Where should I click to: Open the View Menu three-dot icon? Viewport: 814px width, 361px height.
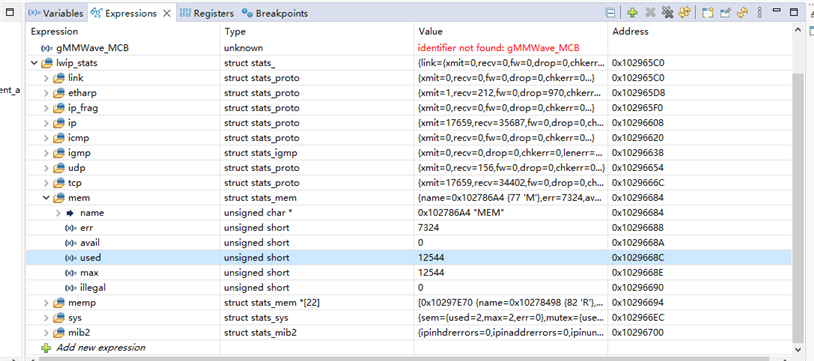(759, 12)
